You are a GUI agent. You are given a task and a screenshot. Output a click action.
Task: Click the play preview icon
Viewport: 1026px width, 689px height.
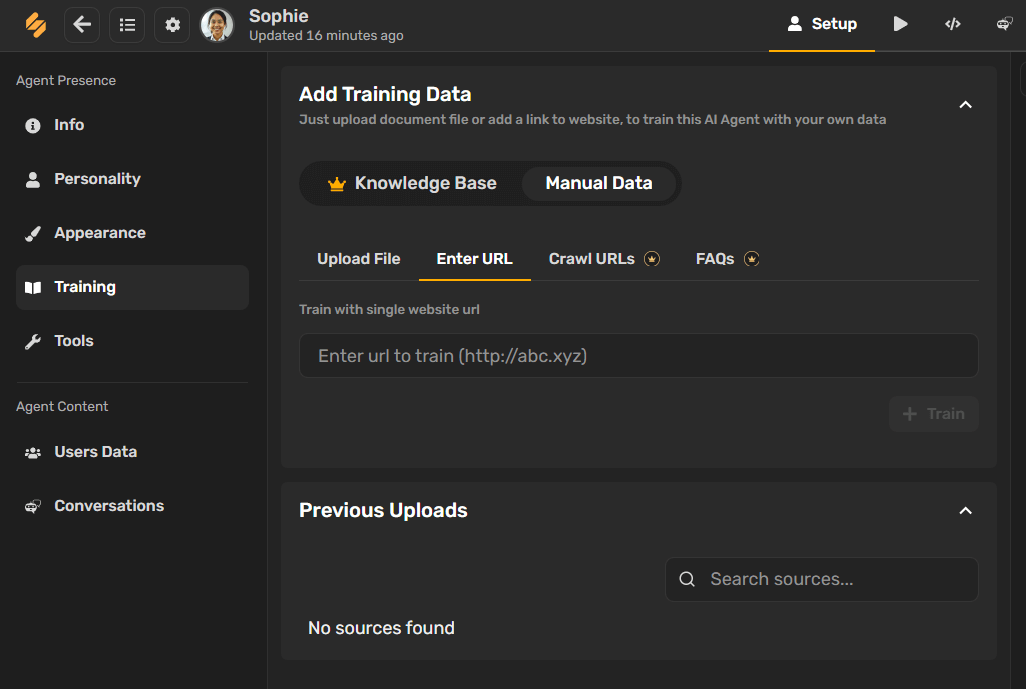pyautogui.click(x=900, y=24)
